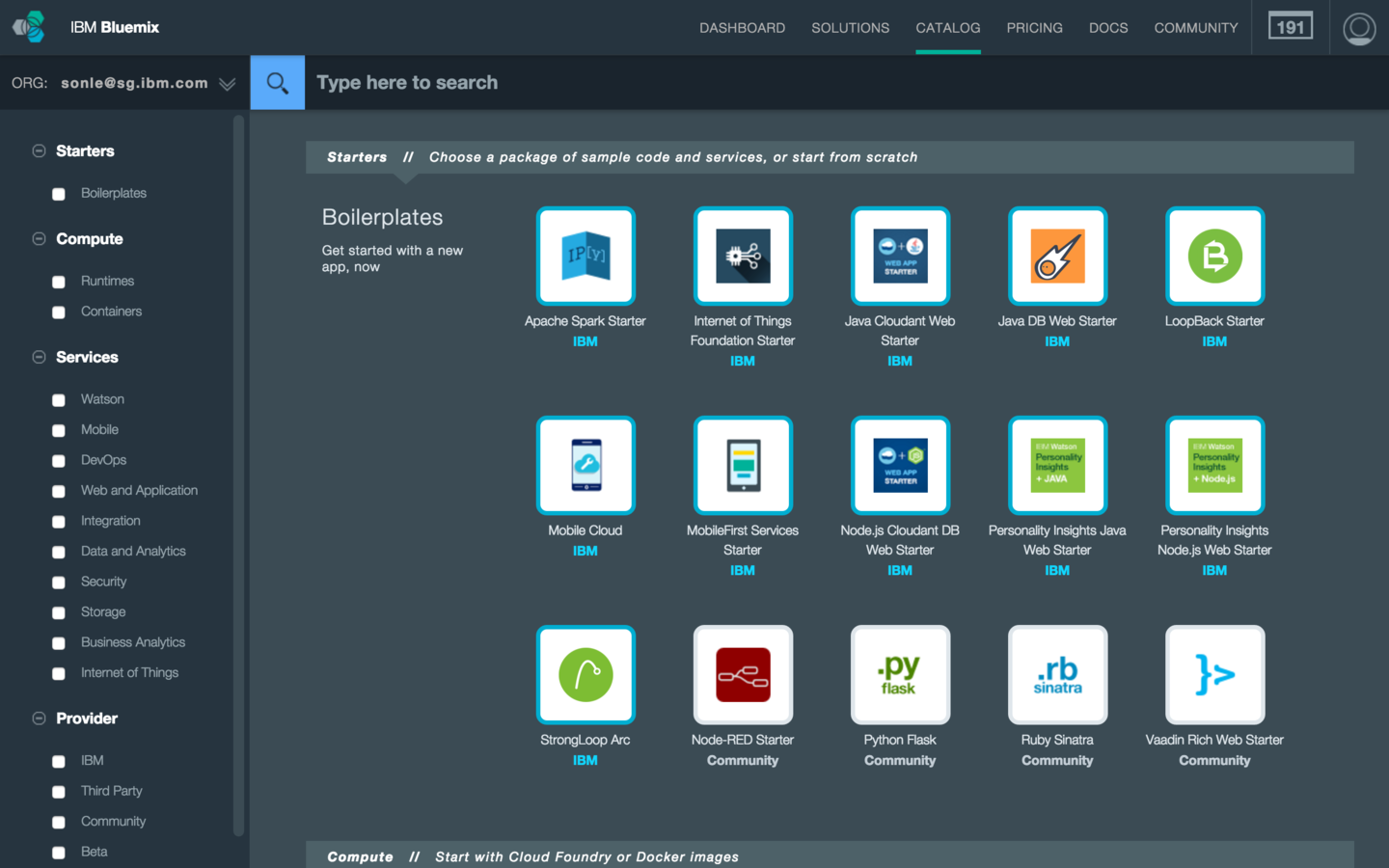Select the Internet of Things Foundation Starter icon
The image size is (1389, 868).
[743, 256]
